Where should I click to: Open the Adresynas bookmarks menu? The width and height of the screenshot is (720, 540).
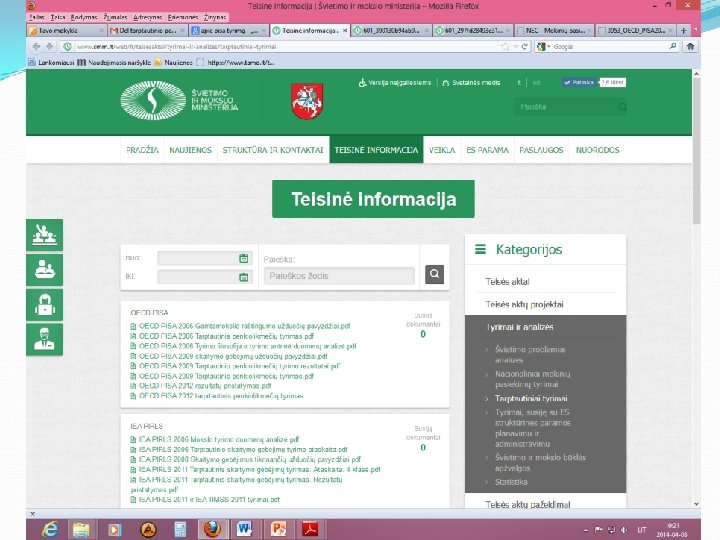click(x=147, y=17)
